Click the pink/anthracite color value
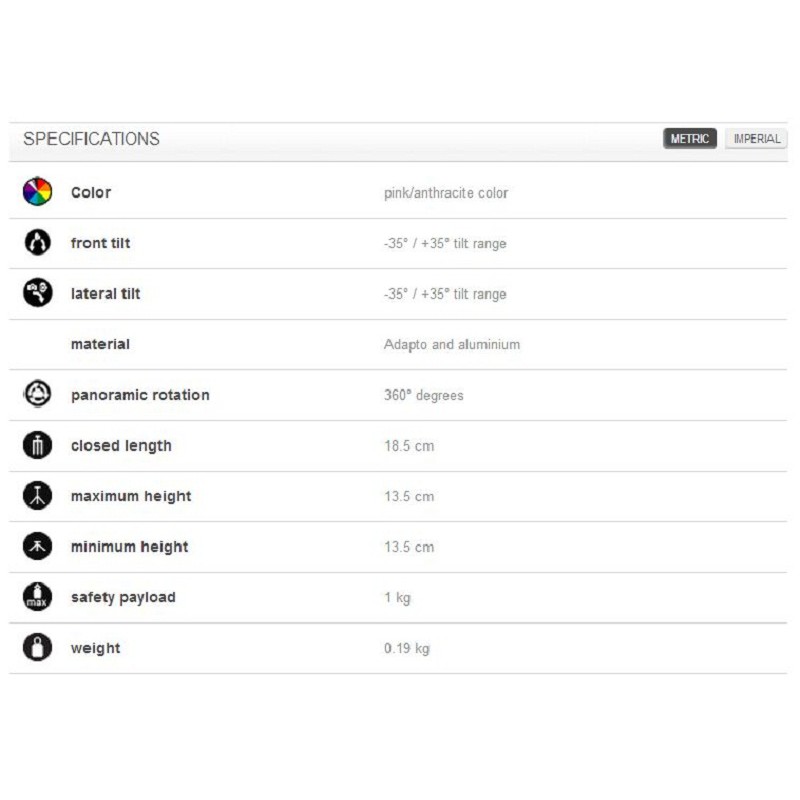800x800 pixels. click(x=446, y=193)
